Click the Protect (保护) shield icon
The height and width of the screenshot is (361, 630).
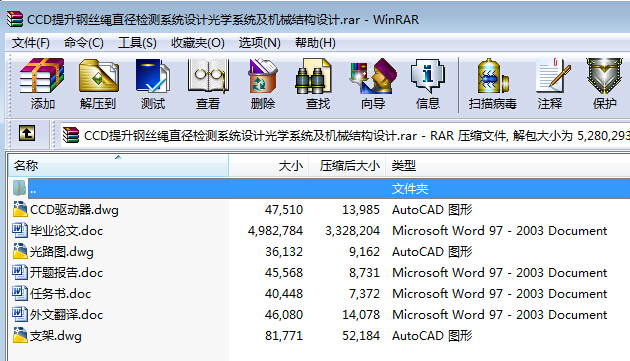click(x=604, y=76)
